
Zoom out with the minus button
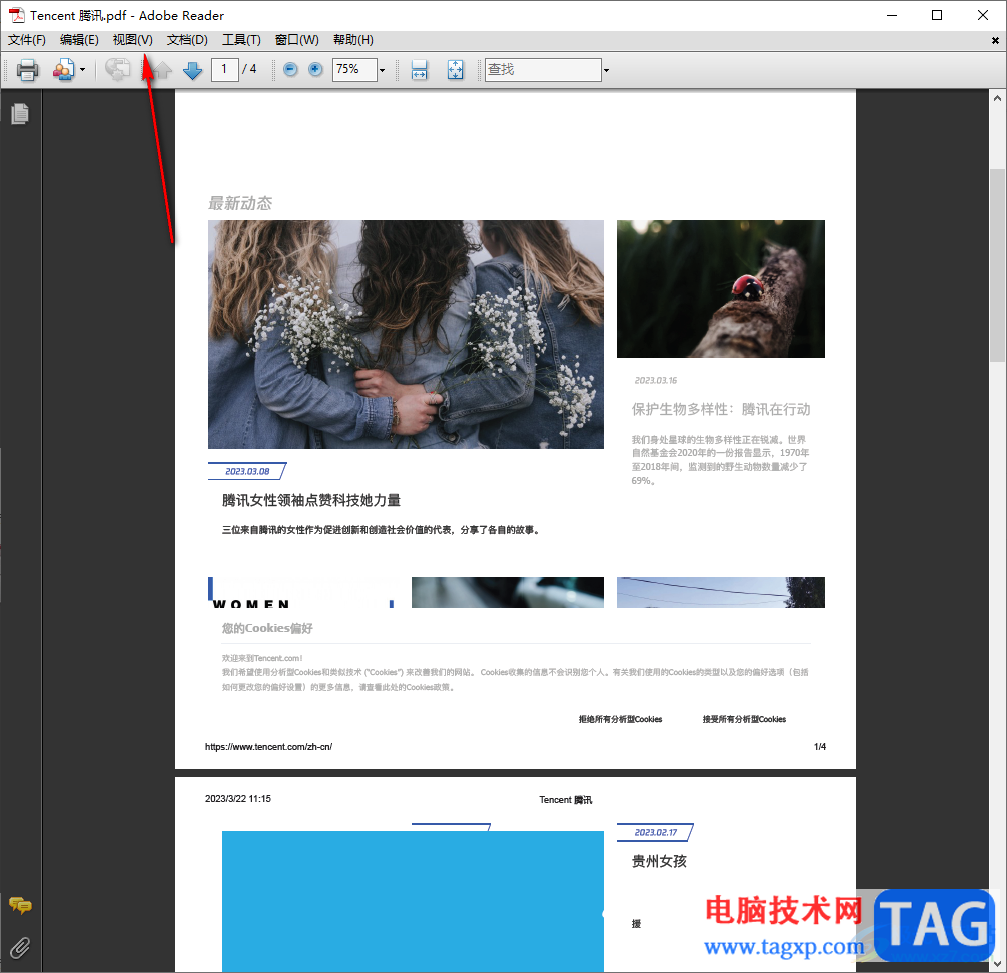click(x=290, y=69)
